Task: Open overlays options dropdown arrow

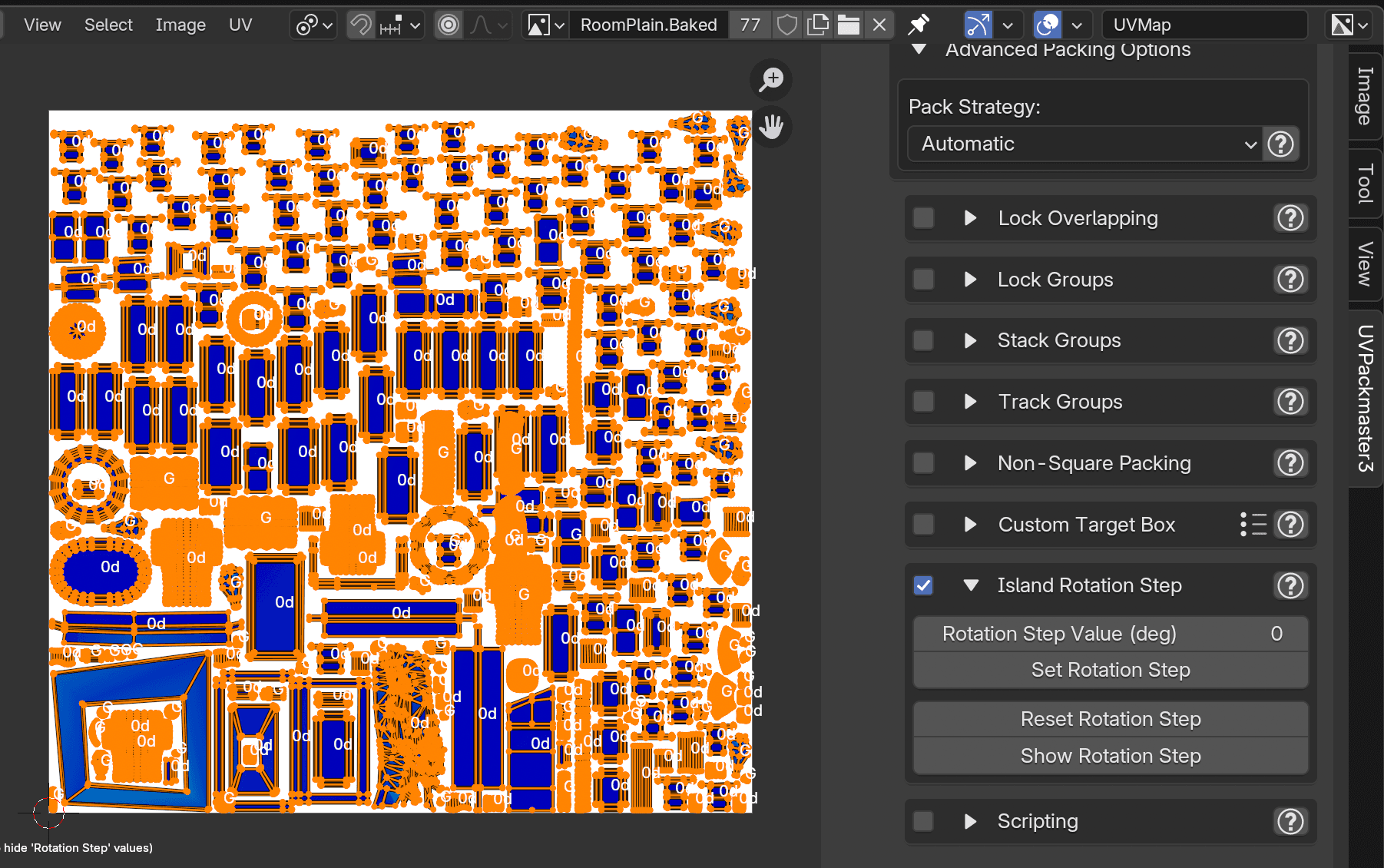Action: (x=1078, y=25)
